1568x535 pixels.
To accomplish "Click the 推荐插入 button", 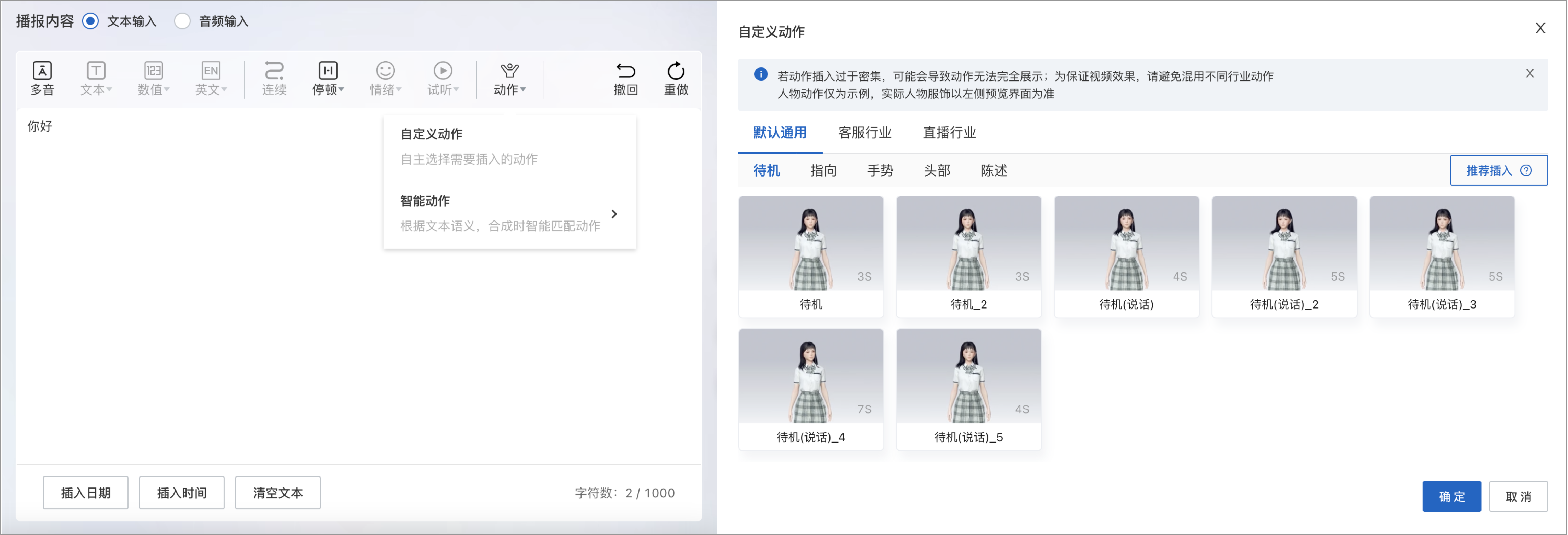I will (x=1499, y=170).
